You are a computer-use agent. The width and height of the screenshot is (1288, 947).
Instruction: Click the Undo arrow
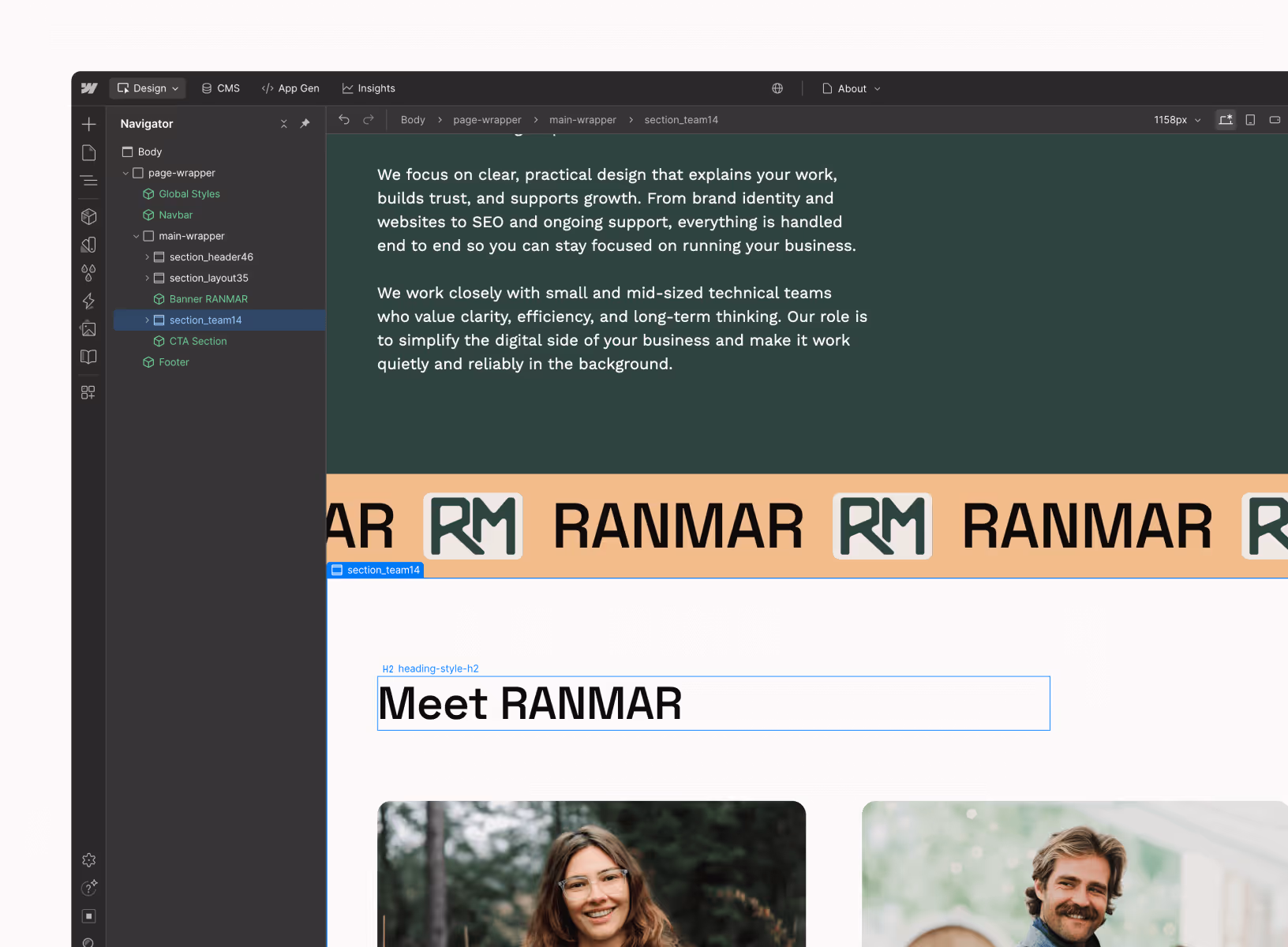344,119
